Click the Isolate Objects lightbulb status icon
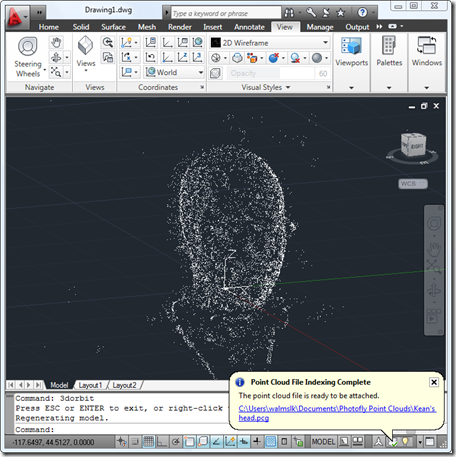The image size is (456, 457). click(405, 442)
